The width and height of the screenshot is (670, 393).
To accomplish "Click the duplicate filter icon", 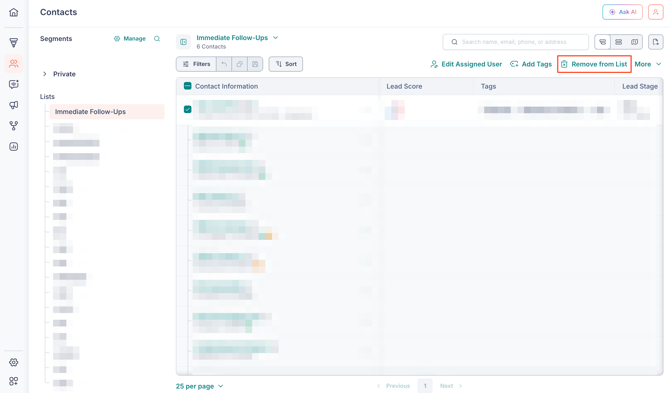I will coord(239,64).
